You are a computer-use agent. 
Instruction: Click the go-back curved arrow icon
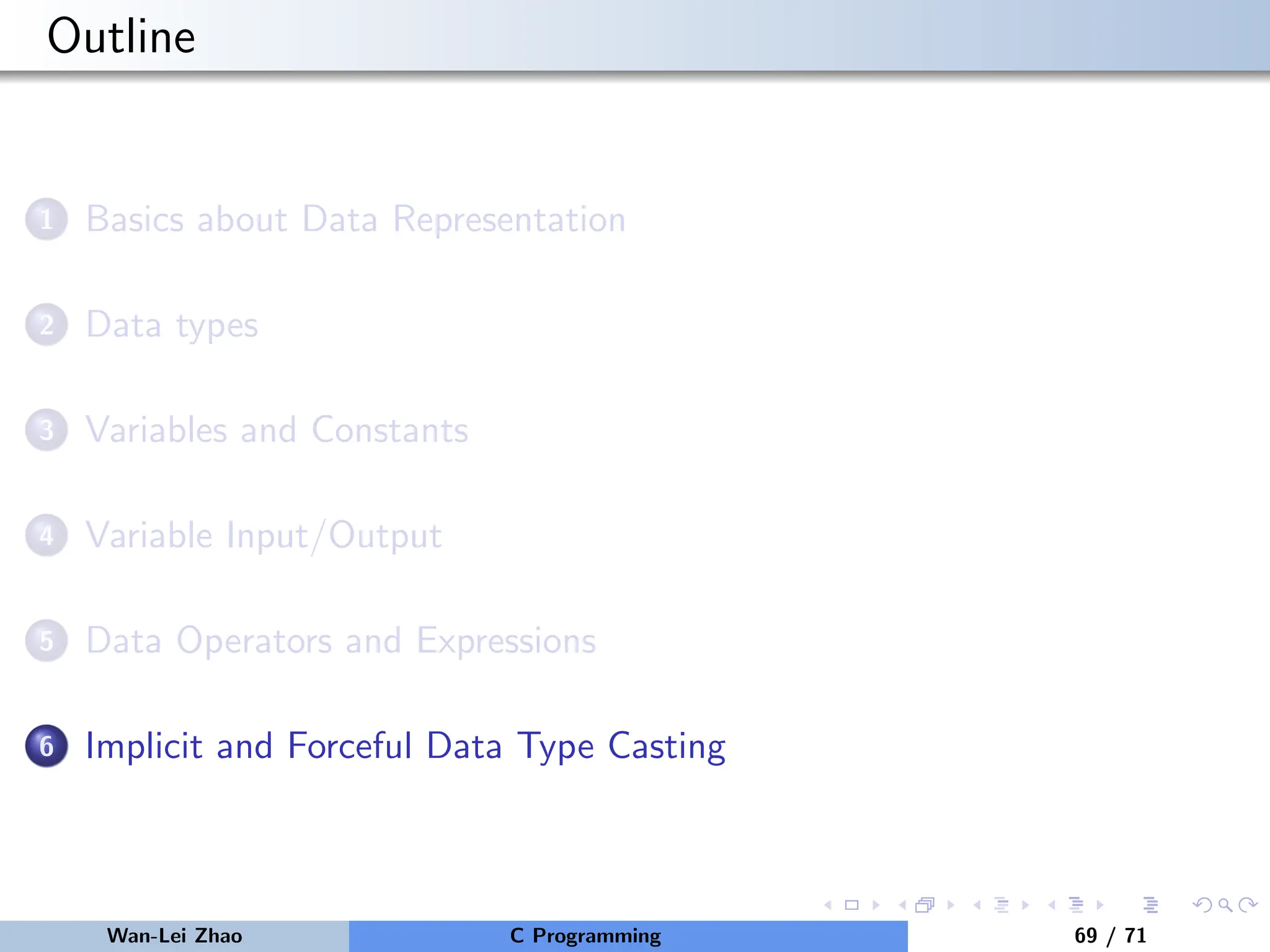point(1202,905)
